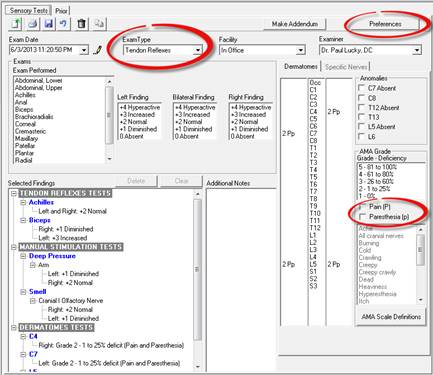Click the Clear findings button
The image size is (433, 375).
[181, 181]
